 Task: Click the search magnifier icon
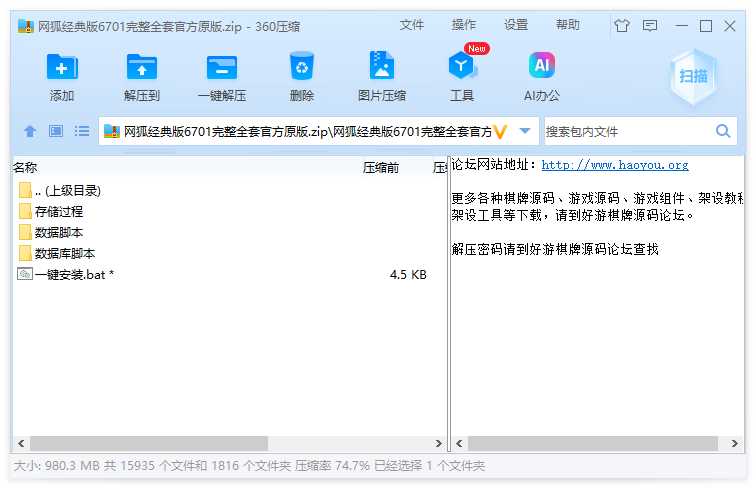pyautogui.click(x=723, y=131)
